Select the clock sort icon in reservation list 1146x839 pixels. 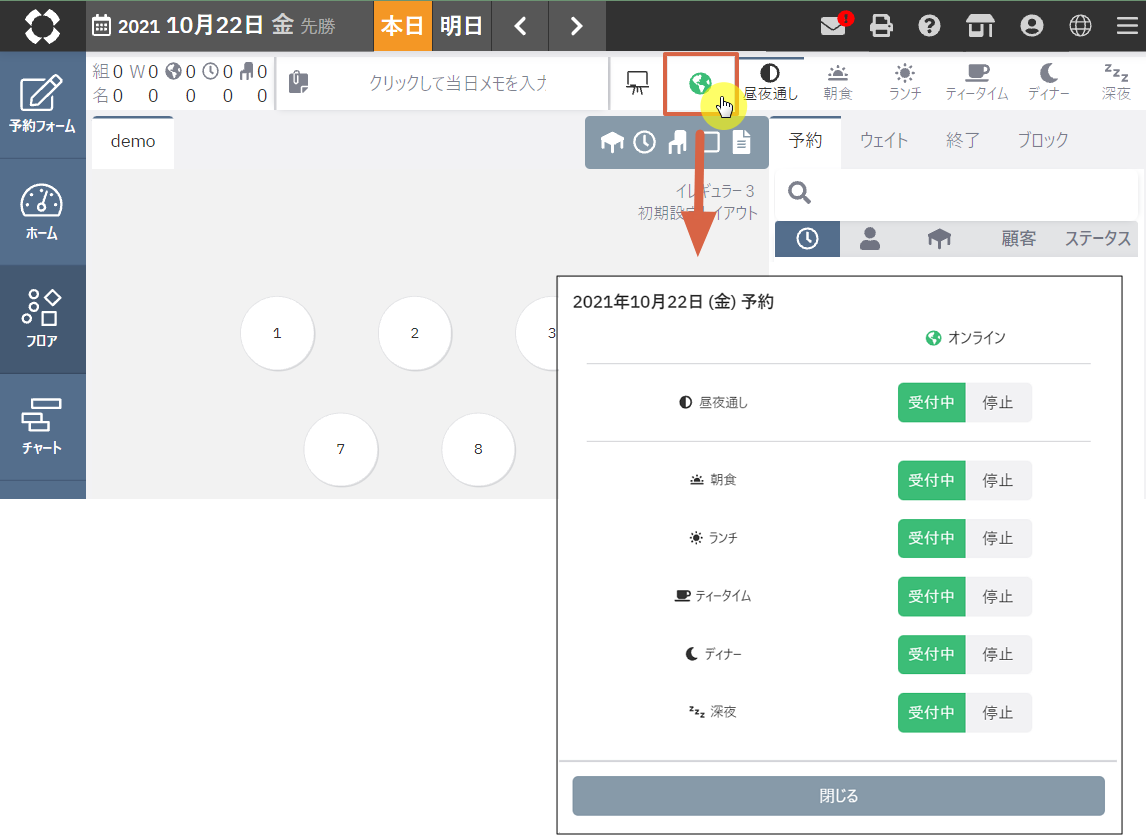pos(806,239)
